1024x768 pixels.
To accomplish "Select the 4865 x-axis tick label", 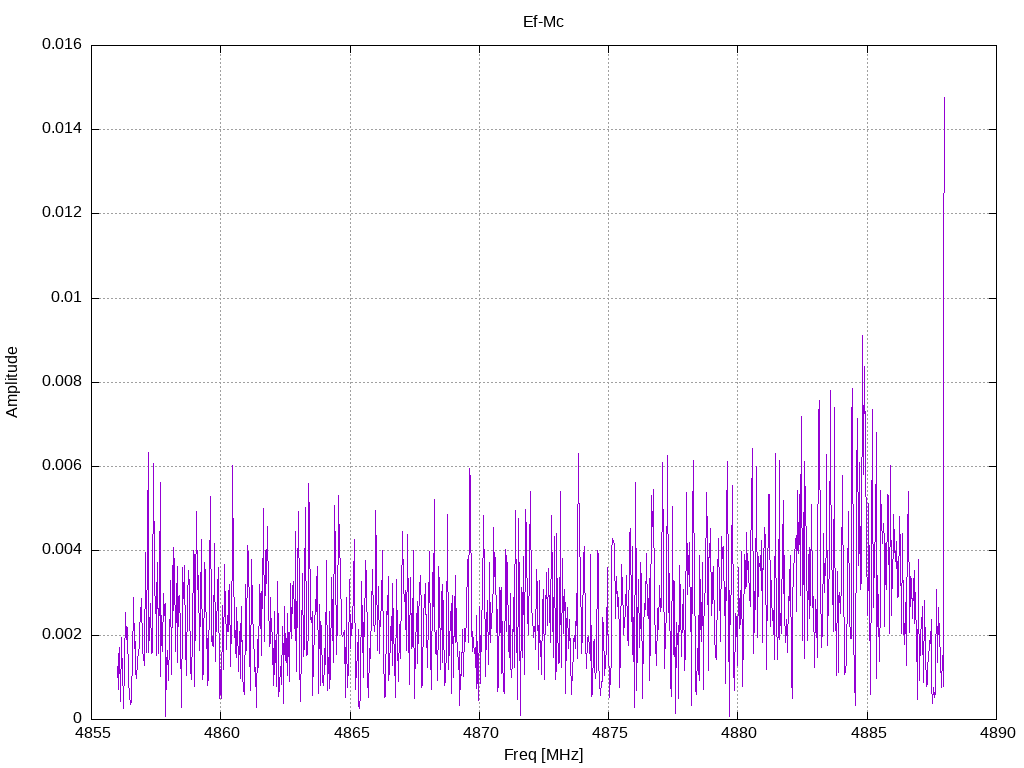I will (350, 733).
